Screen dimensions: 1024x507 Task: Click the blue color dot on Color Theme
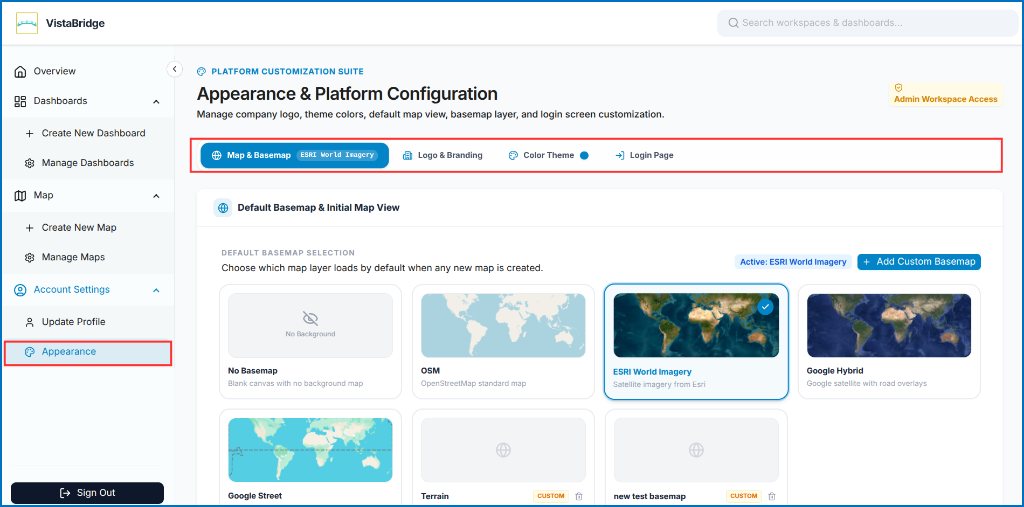pyautogui.click(x=584, y=155)
